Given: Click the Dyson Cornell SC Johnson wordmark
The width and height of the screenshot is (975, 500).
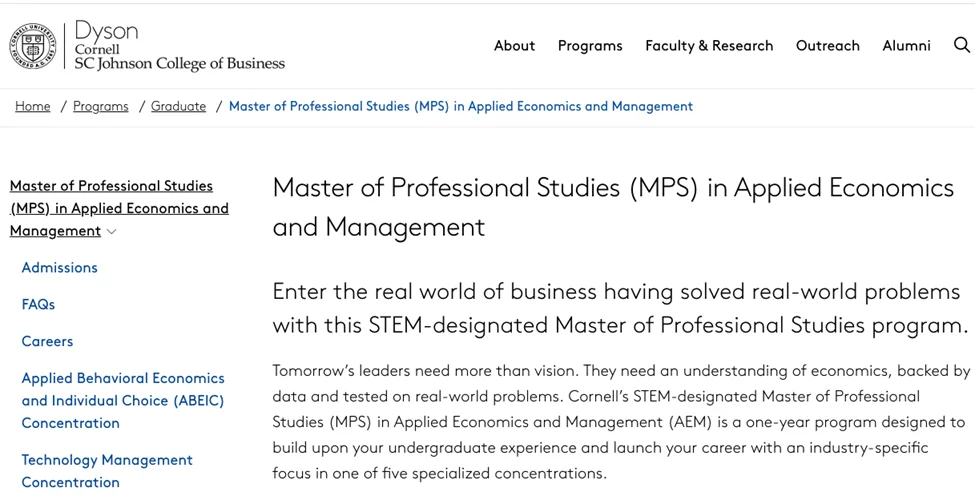Looking at the screenshot, I should click(x=179, y=47).
